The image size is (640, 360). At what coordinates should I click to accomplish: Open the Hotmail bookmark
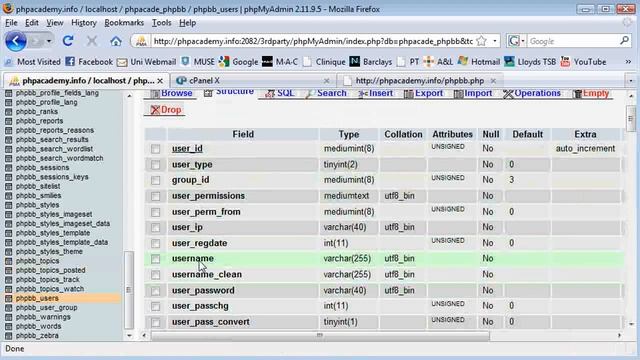pyautogui.click(x=479, y=62)
